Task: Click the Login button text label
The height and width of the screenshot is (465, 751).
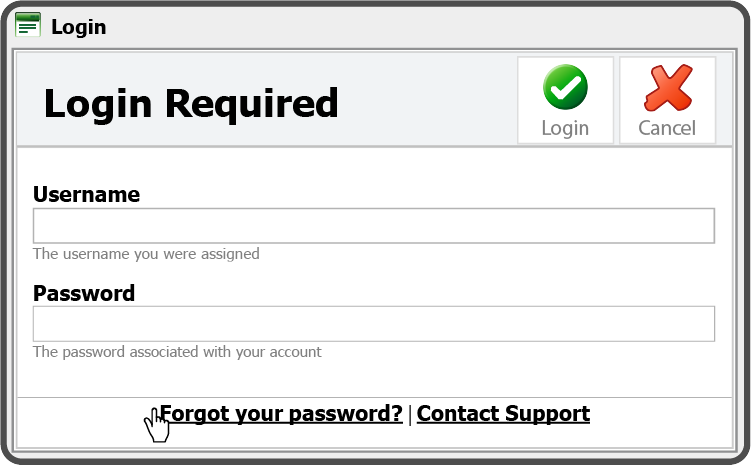Action: click(x=565, y=128)
